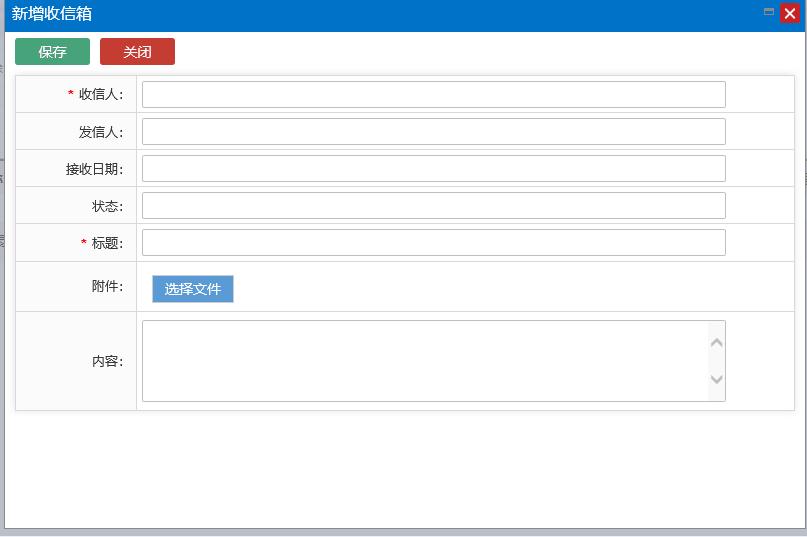Click the red 关闭 (Close) button
807x537 pixels.
pos(137,52)
